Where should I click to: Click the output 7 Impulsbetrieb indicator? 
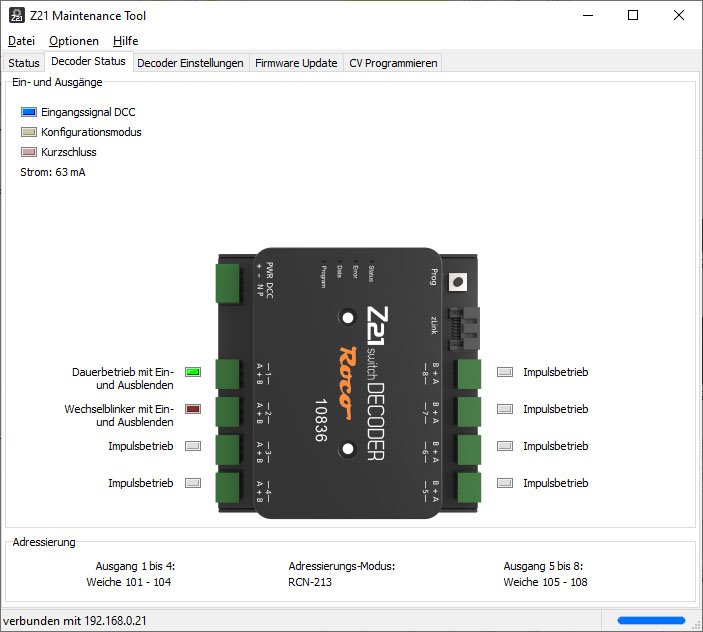505,409
